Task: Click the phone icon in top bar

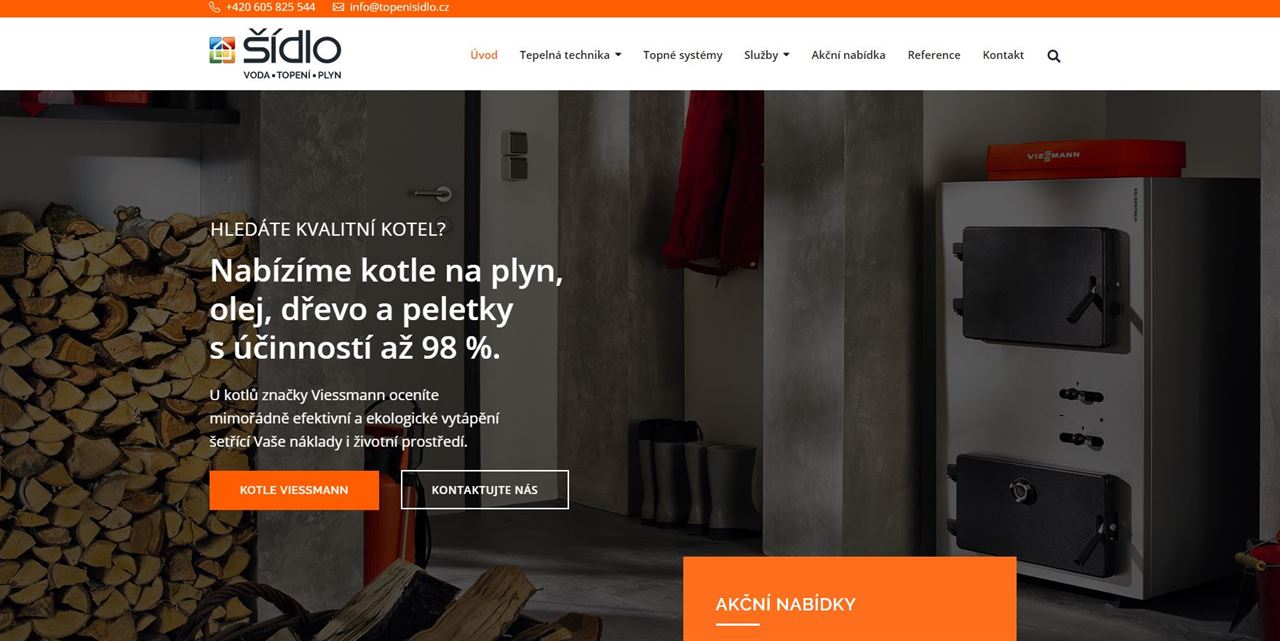Action: click(x=214, y=7)
